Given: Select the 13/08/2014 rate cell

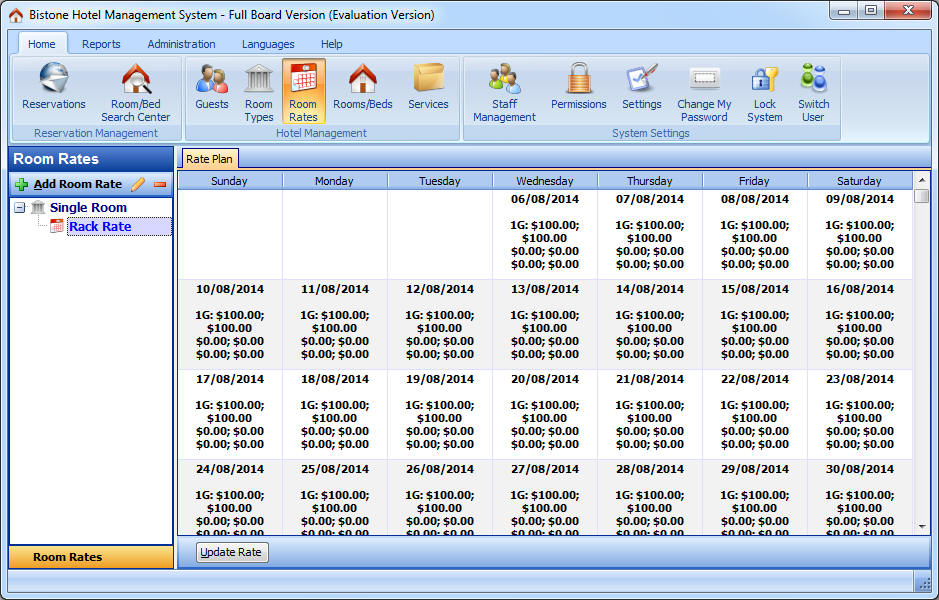Looking at the screenshot, I should tap(544, 323).
